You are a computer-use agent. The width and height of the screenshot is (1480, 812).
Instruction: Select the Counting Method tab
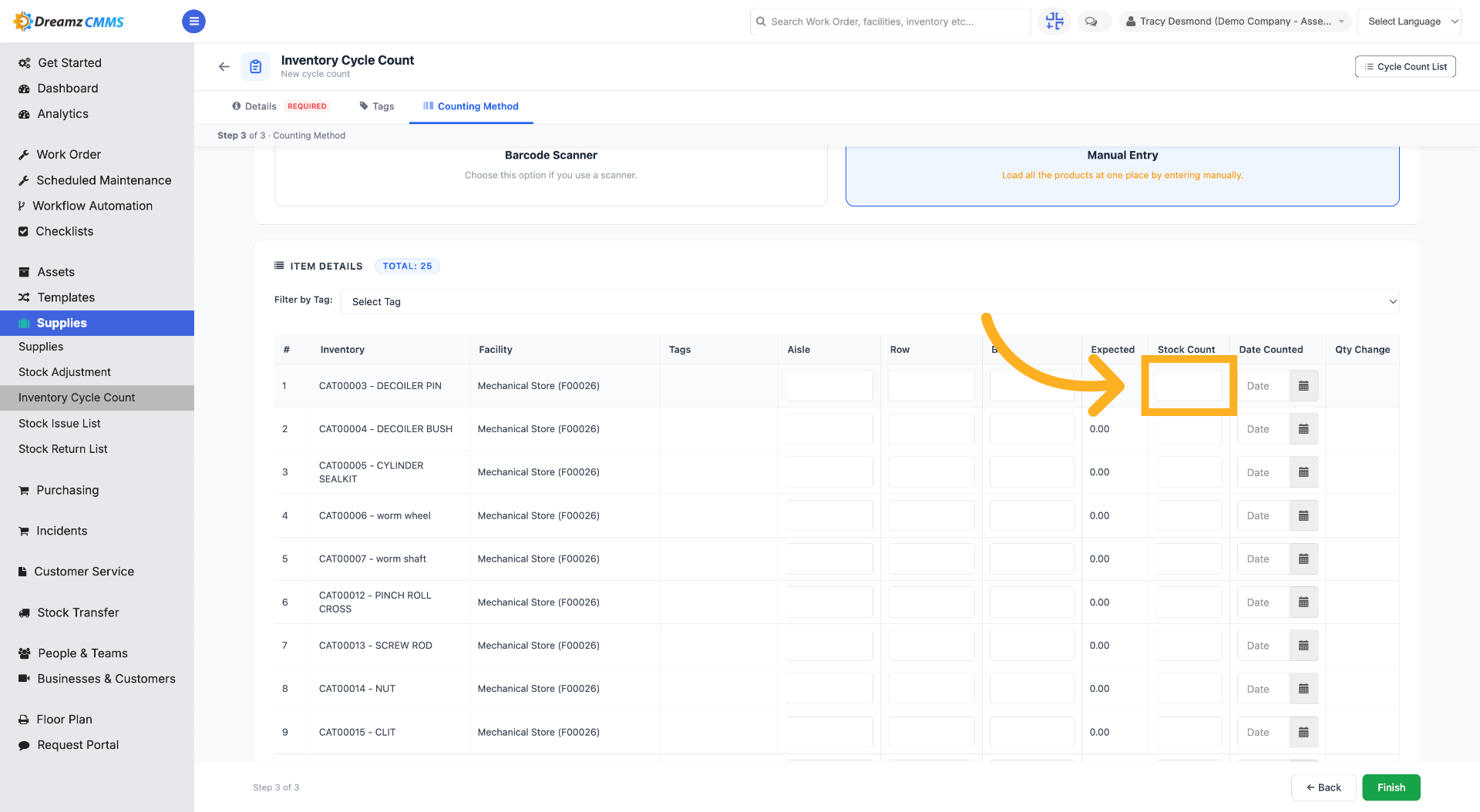tap(471, 106)
